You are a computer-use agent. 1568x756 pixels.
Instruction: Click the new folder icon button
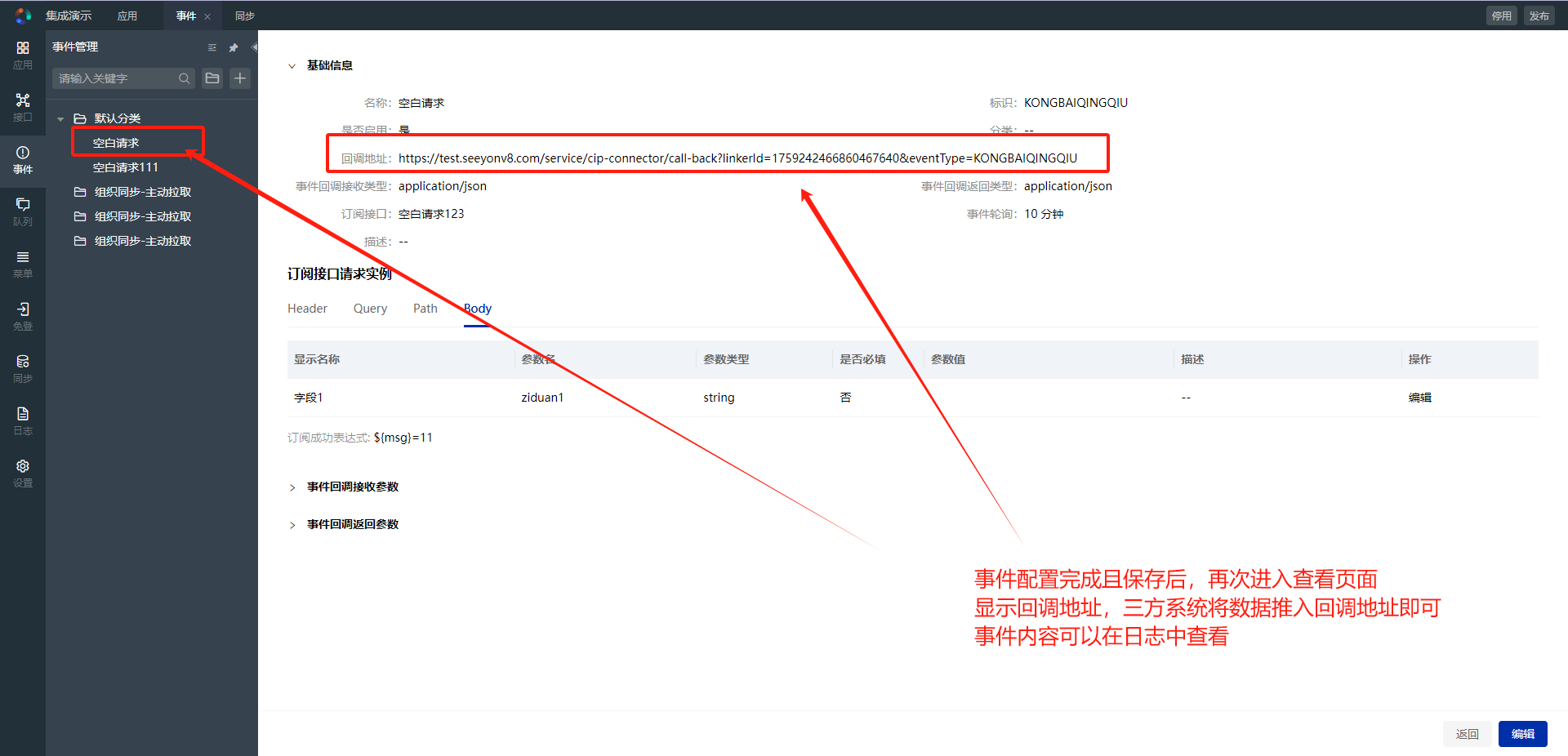[212, 78]
